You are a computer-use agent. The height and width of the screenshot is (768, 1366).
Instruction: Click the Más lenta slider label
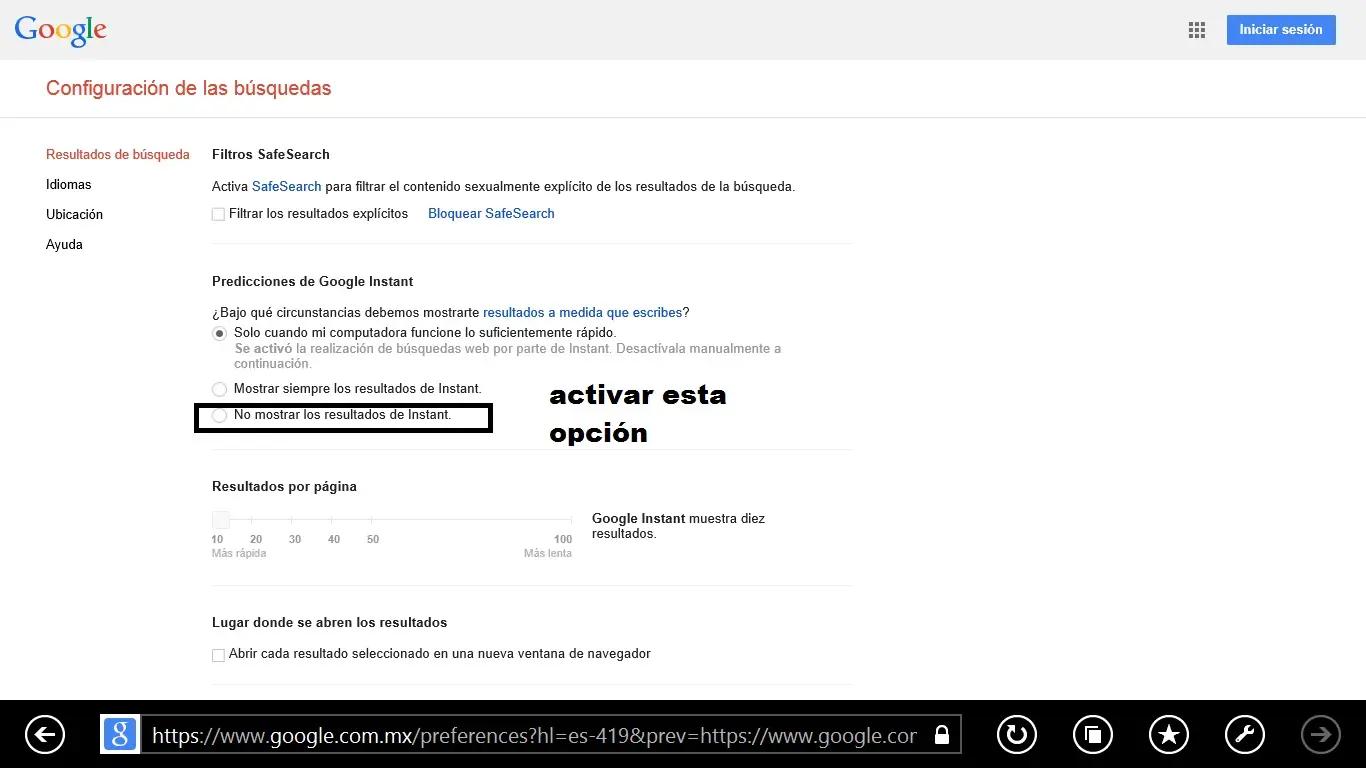(x=548, y=553)
